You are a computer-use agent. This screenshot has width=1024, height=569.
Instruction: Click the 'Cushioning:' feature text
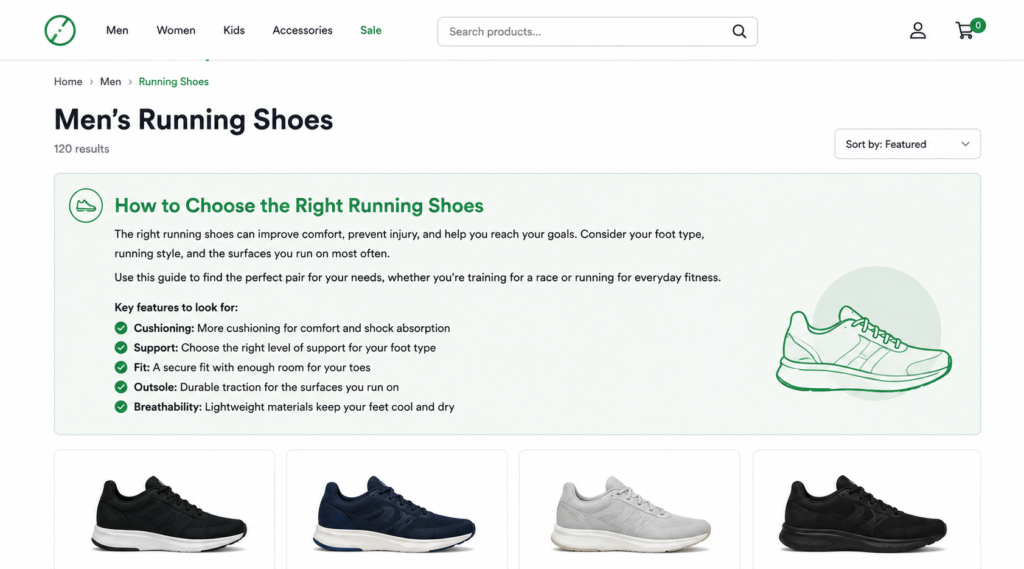[x=164, y=328]
